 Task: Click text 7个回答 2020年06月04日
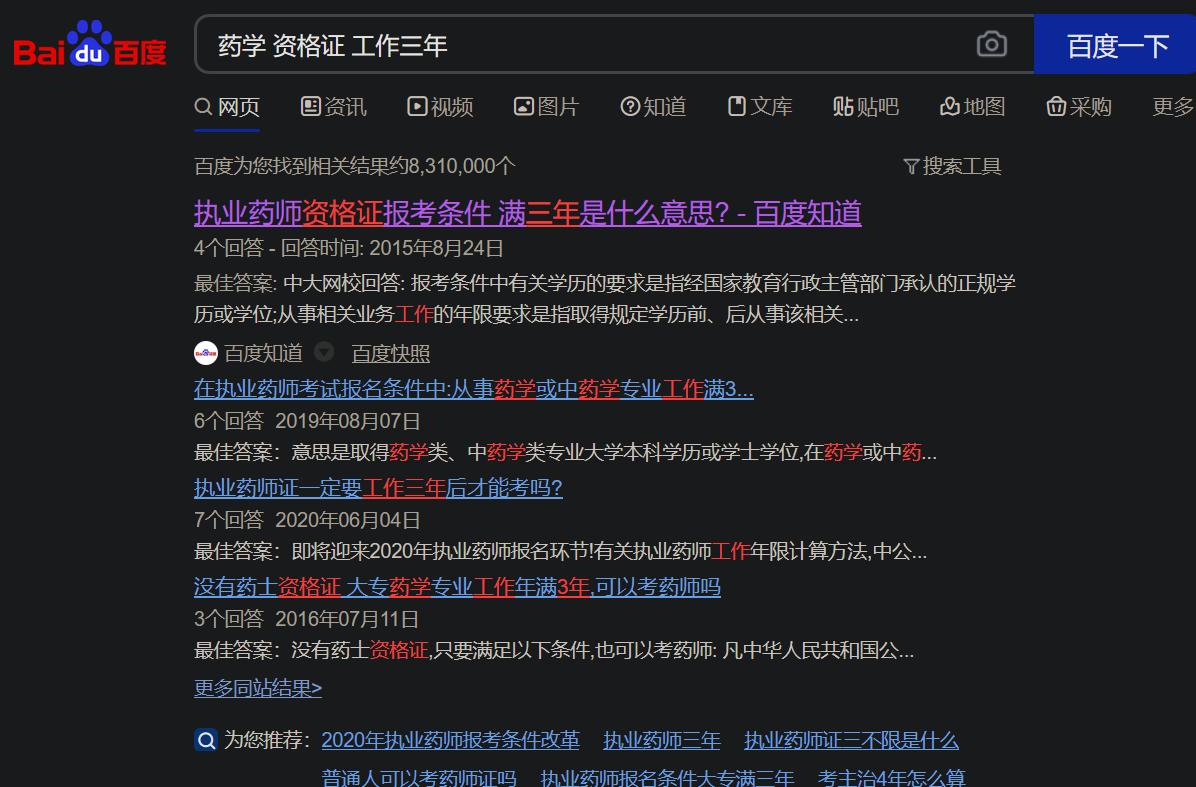307,520
